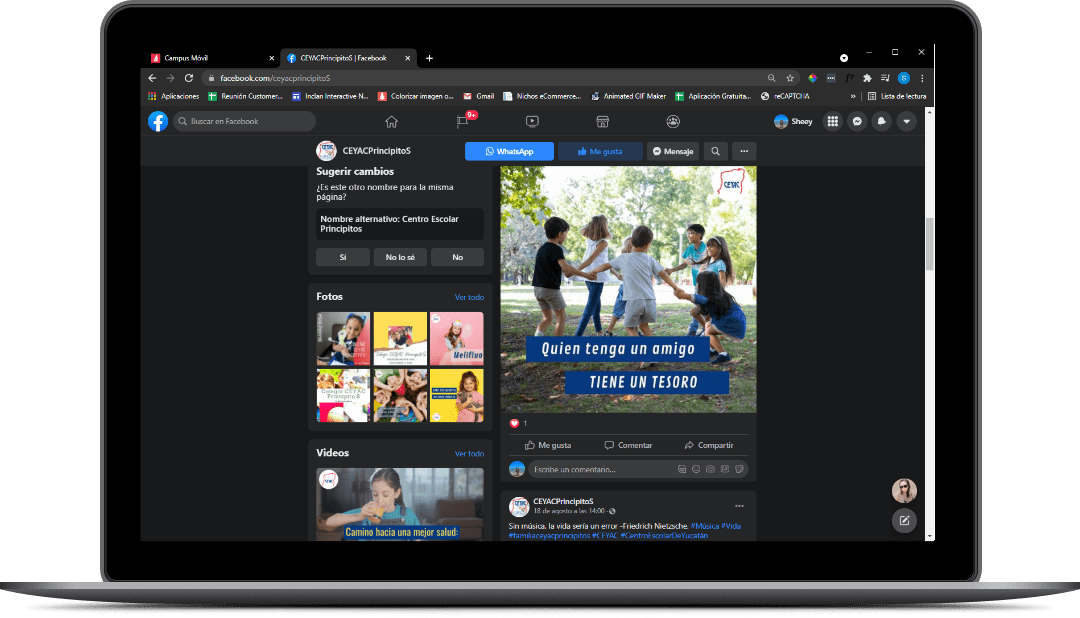Insert an emoji in the comment box

696,470
